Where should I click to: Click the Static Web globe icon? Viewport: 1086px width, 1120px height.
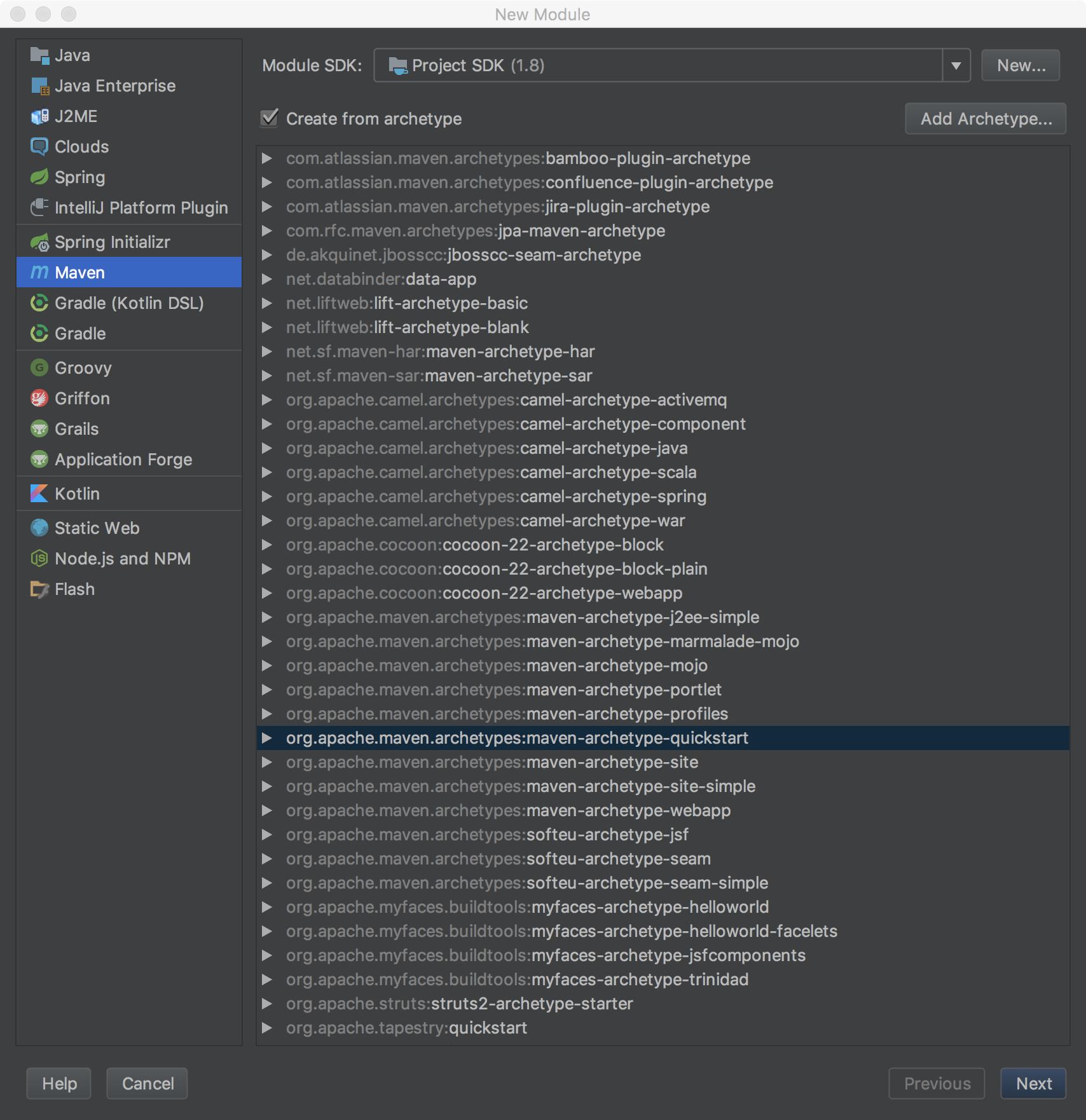pos(39,528)
